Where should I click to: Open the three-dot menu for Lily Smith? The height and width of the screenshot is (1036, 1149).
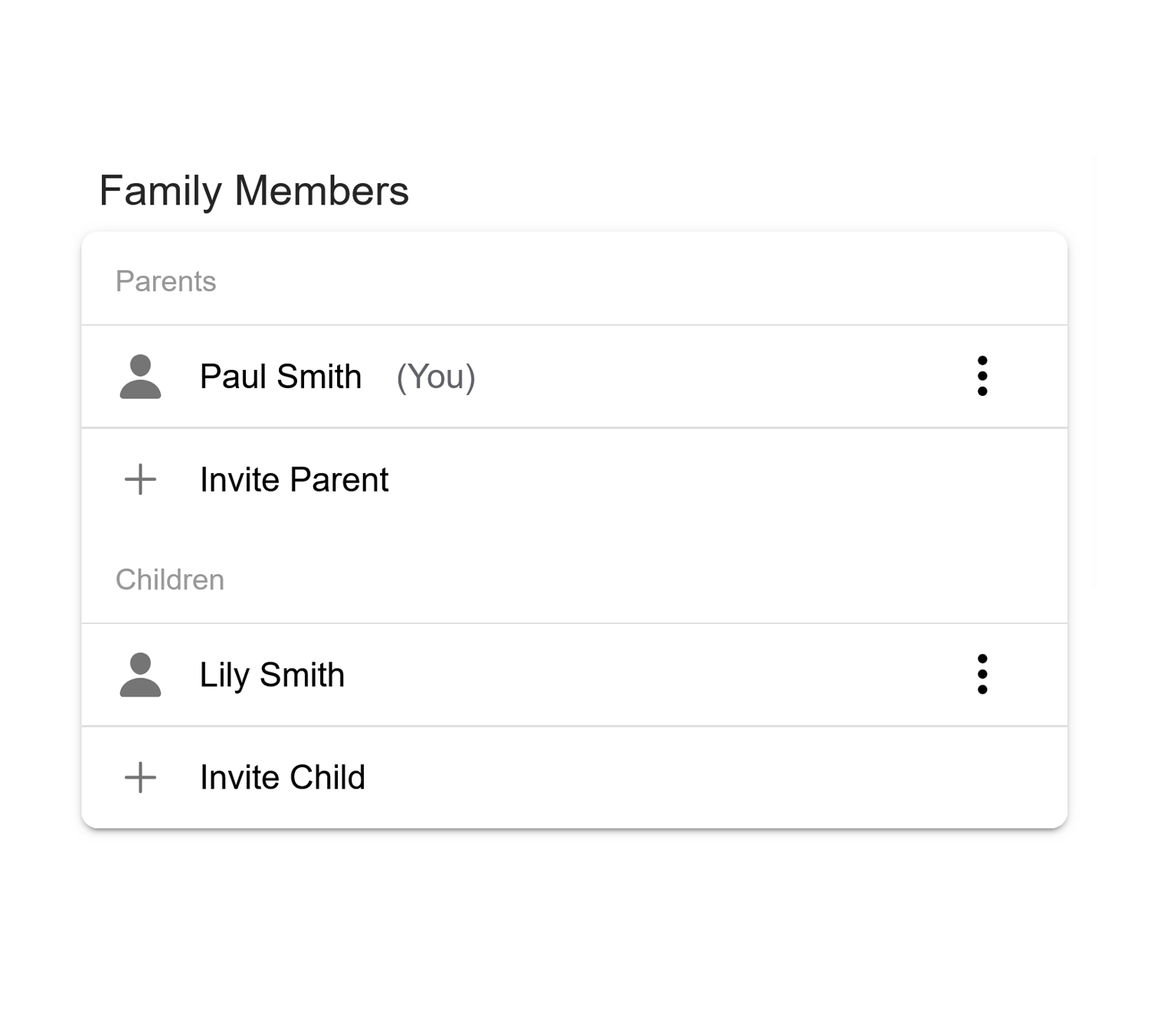pos(983,675)
